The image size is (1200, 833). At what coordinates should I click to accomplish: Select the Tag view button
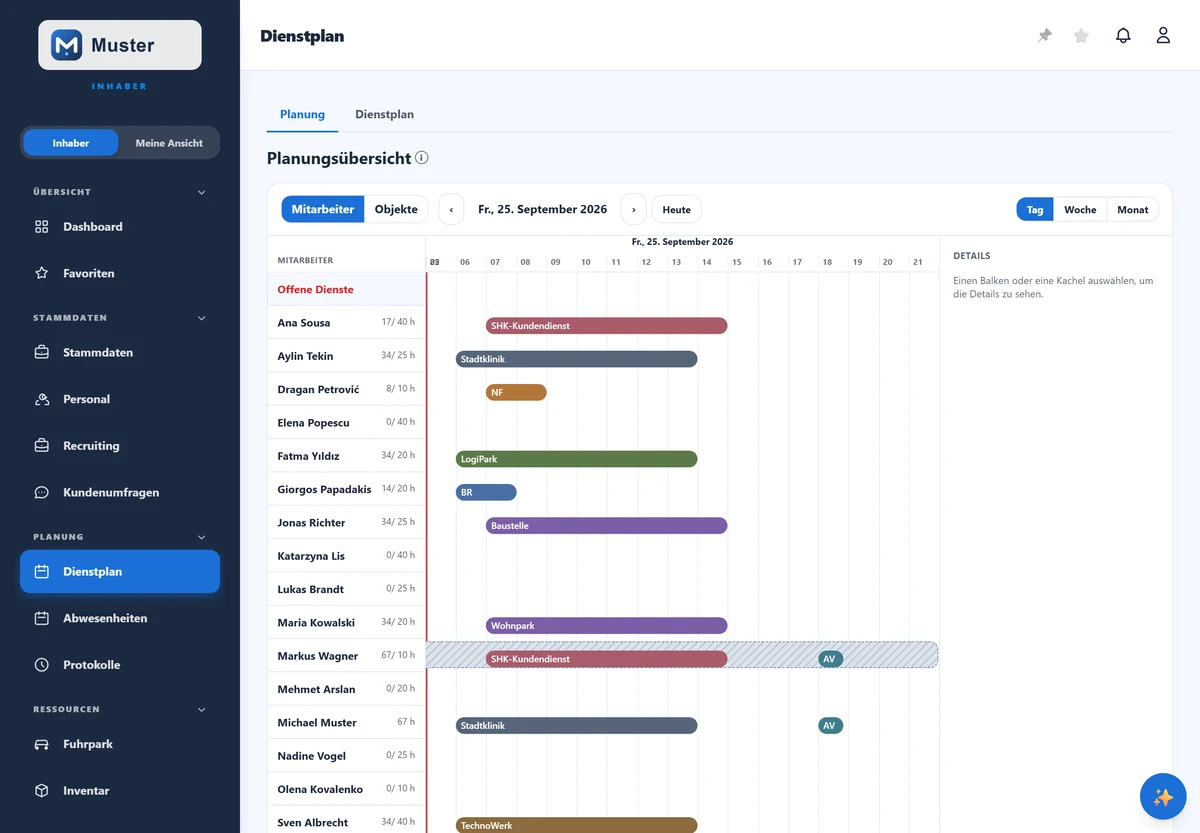click(x=1035, y=210)
